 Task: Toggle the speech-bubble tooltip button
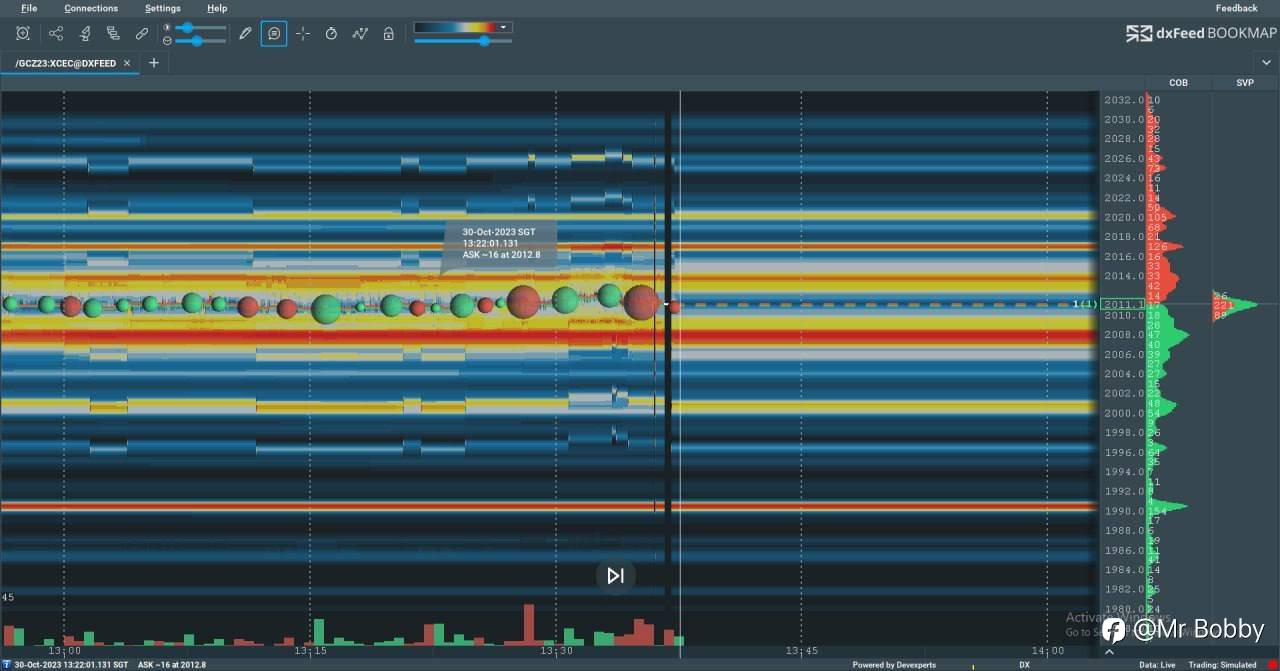(x=274, y=33)
